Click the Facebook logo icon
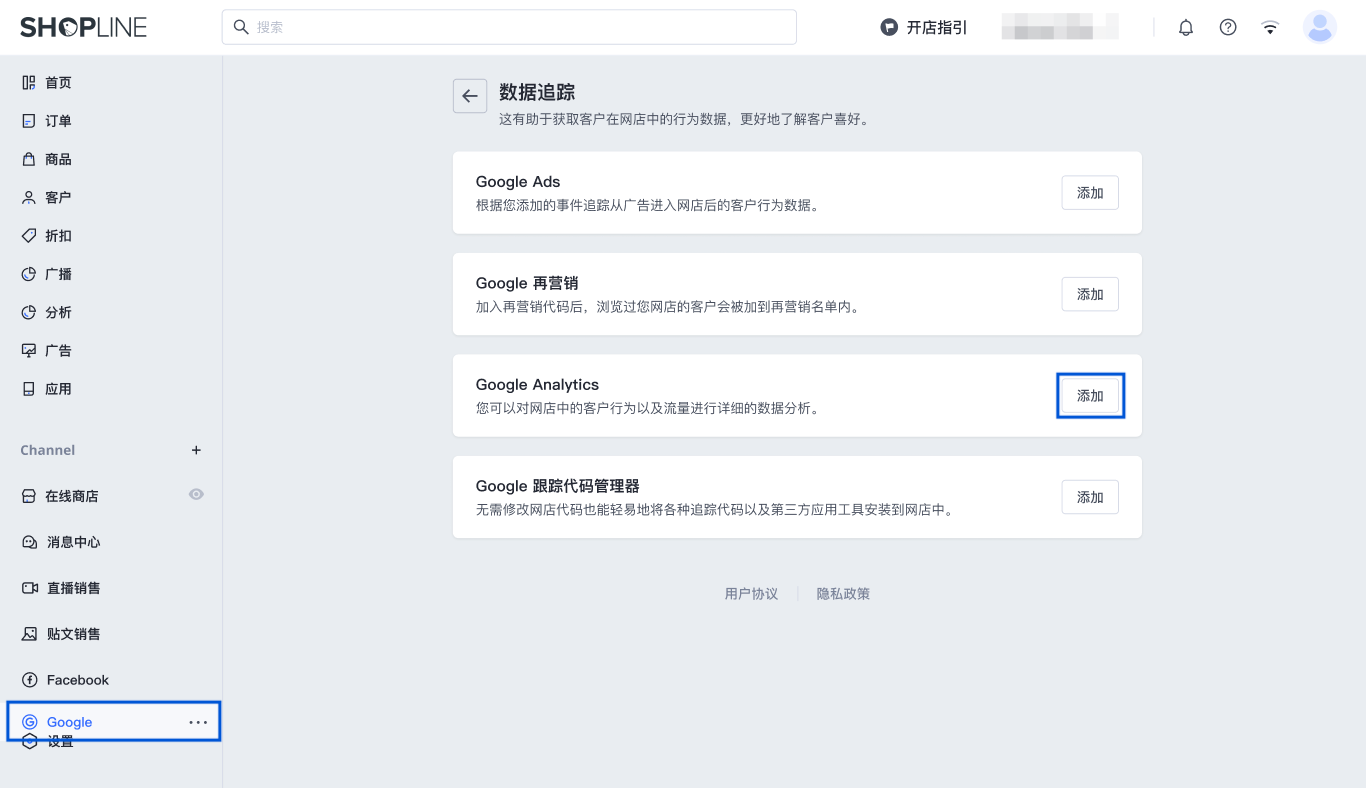The width and height of the screenshot is (1366, 788). [30, 680]
